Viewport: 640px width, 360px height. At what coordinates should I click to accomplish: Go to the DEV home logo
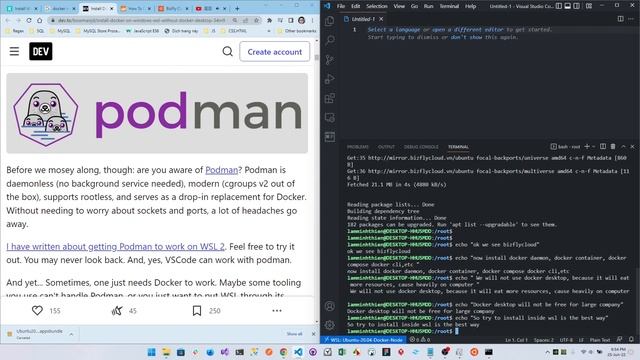[x=41, y=51]
